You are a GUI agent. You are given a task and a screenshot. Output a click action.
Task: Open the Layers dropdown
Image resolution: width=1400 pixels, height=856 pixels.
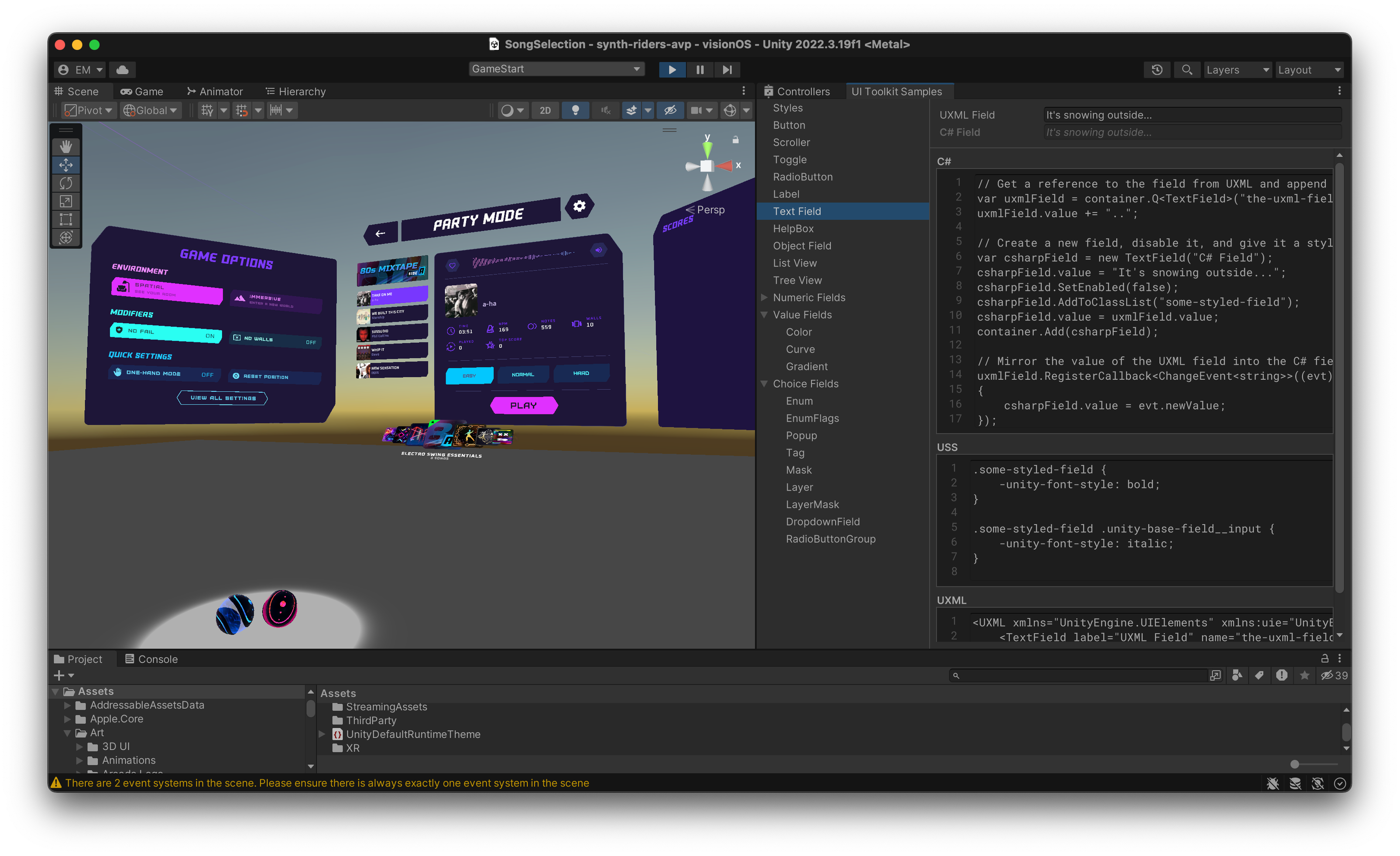(x=1238, y=69)
